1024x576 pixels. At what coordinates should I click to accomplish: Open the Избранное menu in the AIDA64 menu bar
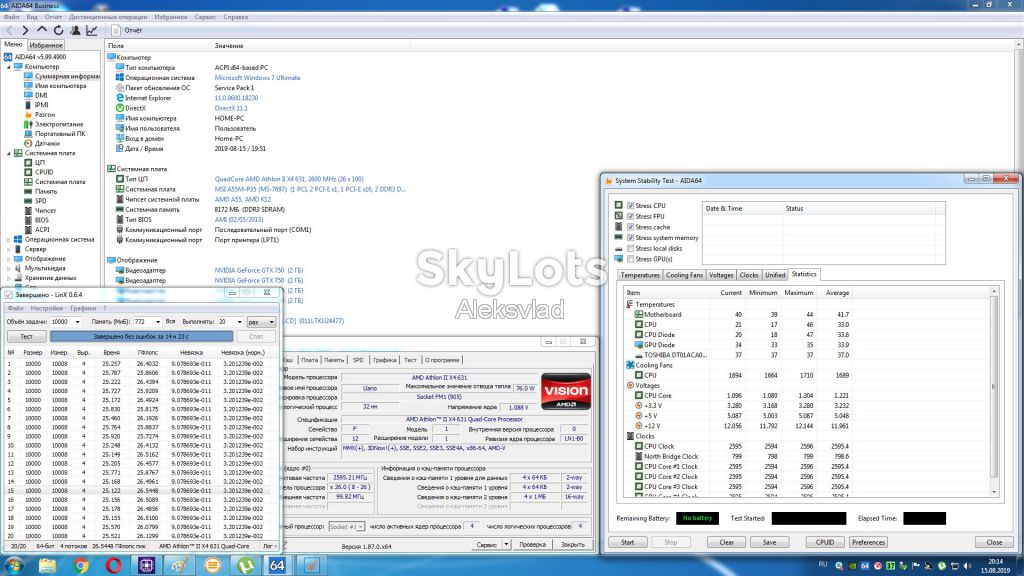point(170,17)
